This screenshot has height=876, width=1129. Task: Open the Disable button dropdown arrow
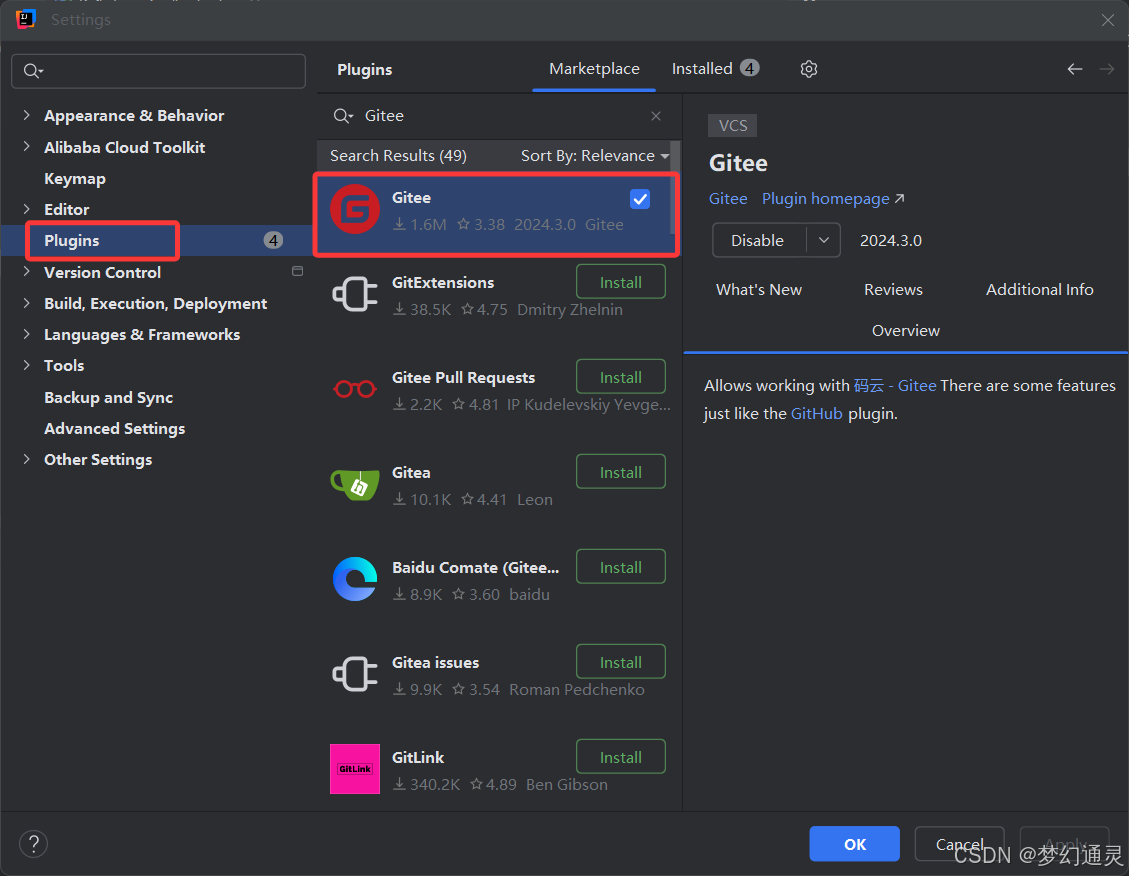click(824, 240)
